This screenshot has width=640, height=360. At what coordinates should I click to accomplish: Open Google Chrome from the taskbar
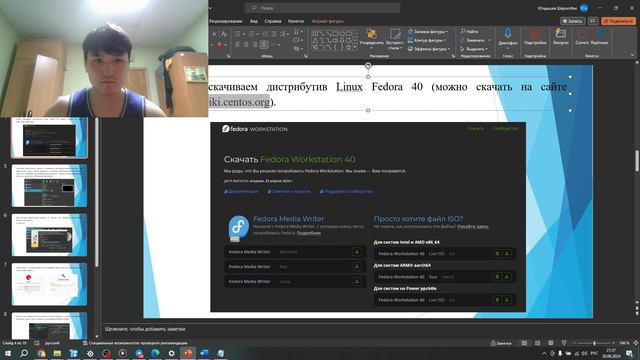41,353
